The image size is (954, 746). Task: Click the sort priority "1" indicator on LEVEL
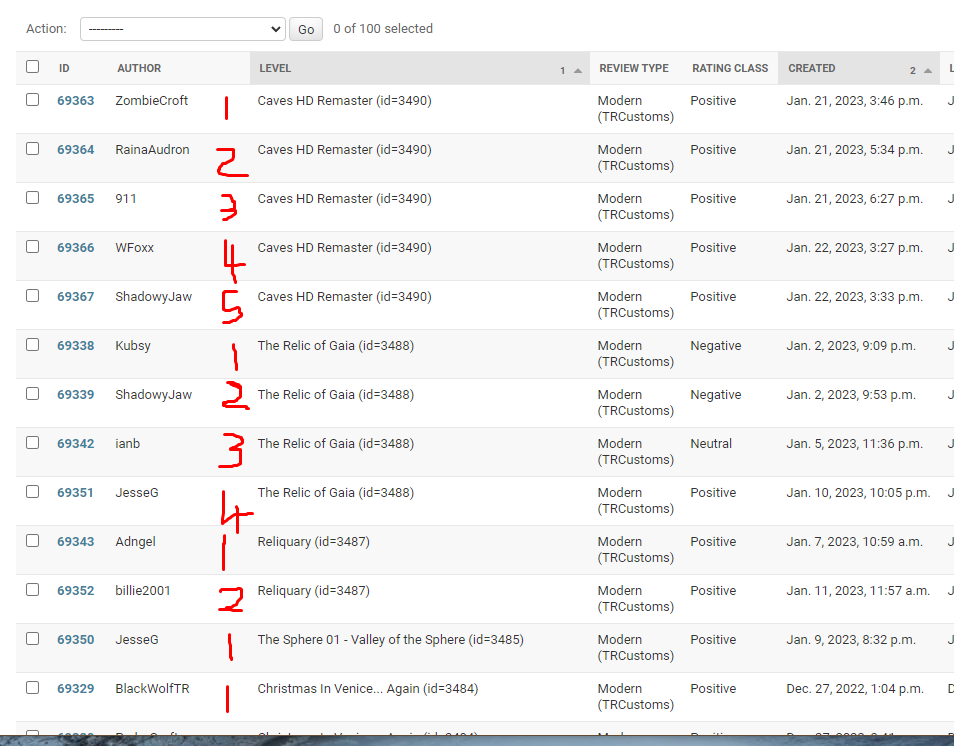tap(562, 70)
